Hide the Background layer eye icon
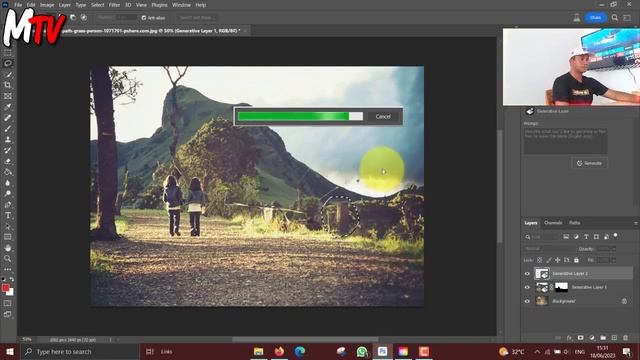The height and width of the screenshot is (360, 640). tap(527, 301)
